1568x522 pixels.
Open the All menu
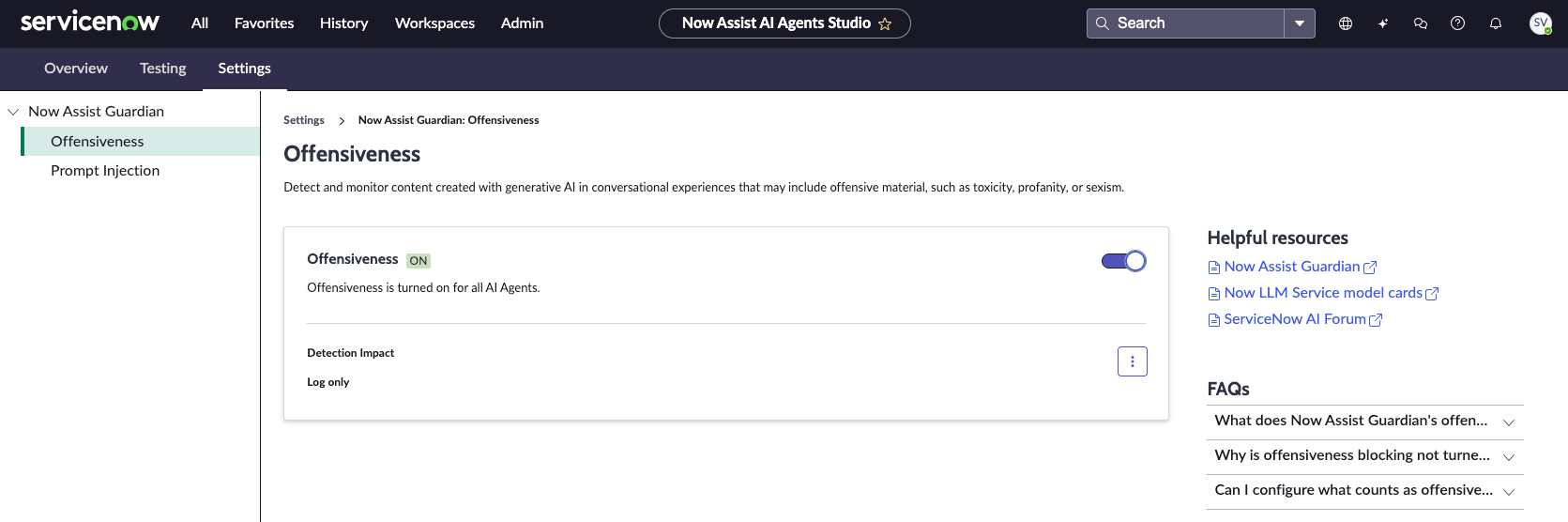point(200,23)
